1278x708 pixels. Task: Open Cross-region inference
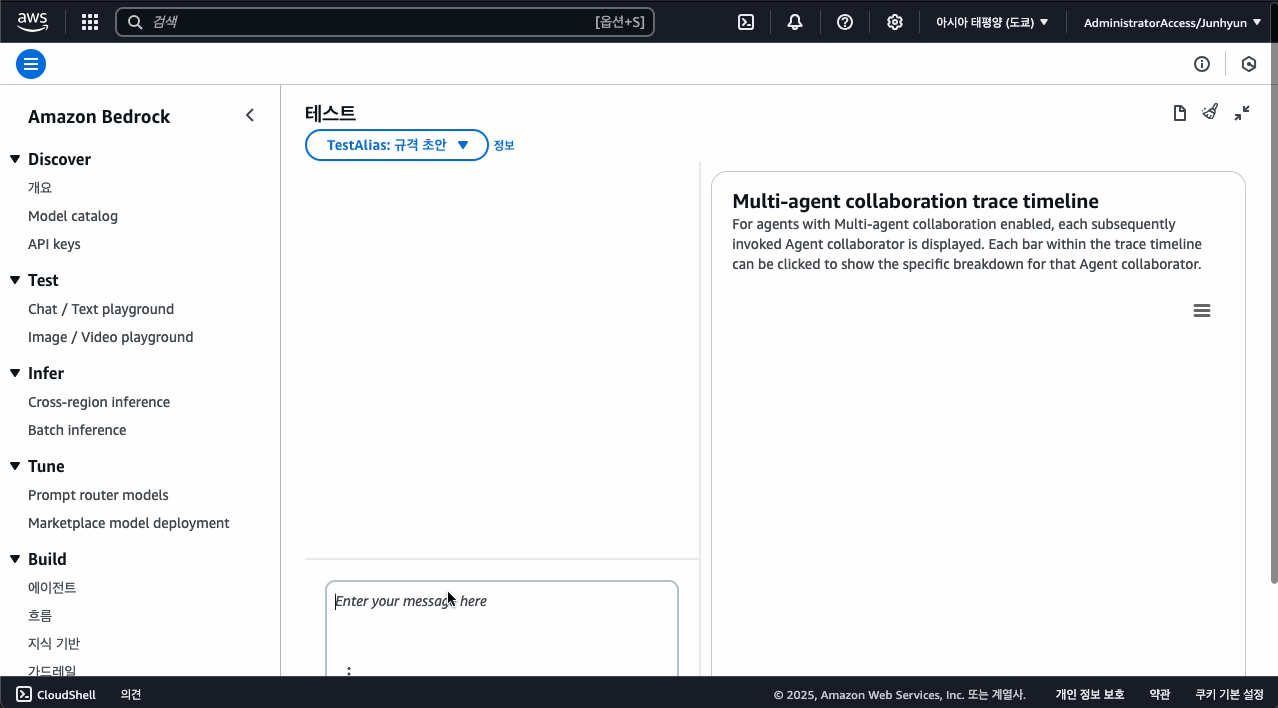[x=99, y=402]
